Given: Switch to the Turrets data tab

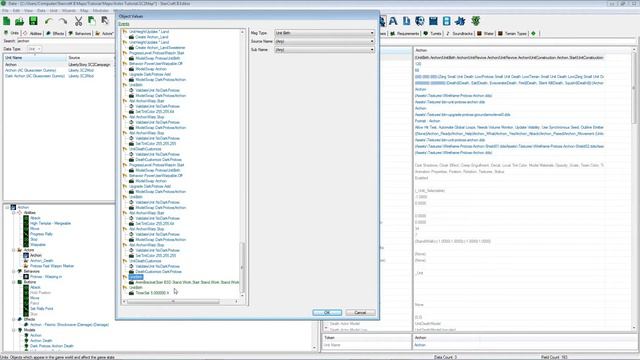Looking at the screenshot, I should pos(433,33).
